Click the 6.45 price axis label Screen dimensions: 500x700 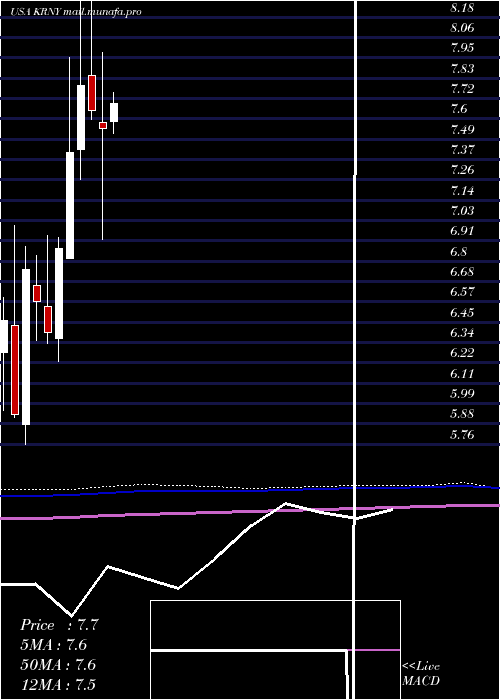tap(462, 312)
